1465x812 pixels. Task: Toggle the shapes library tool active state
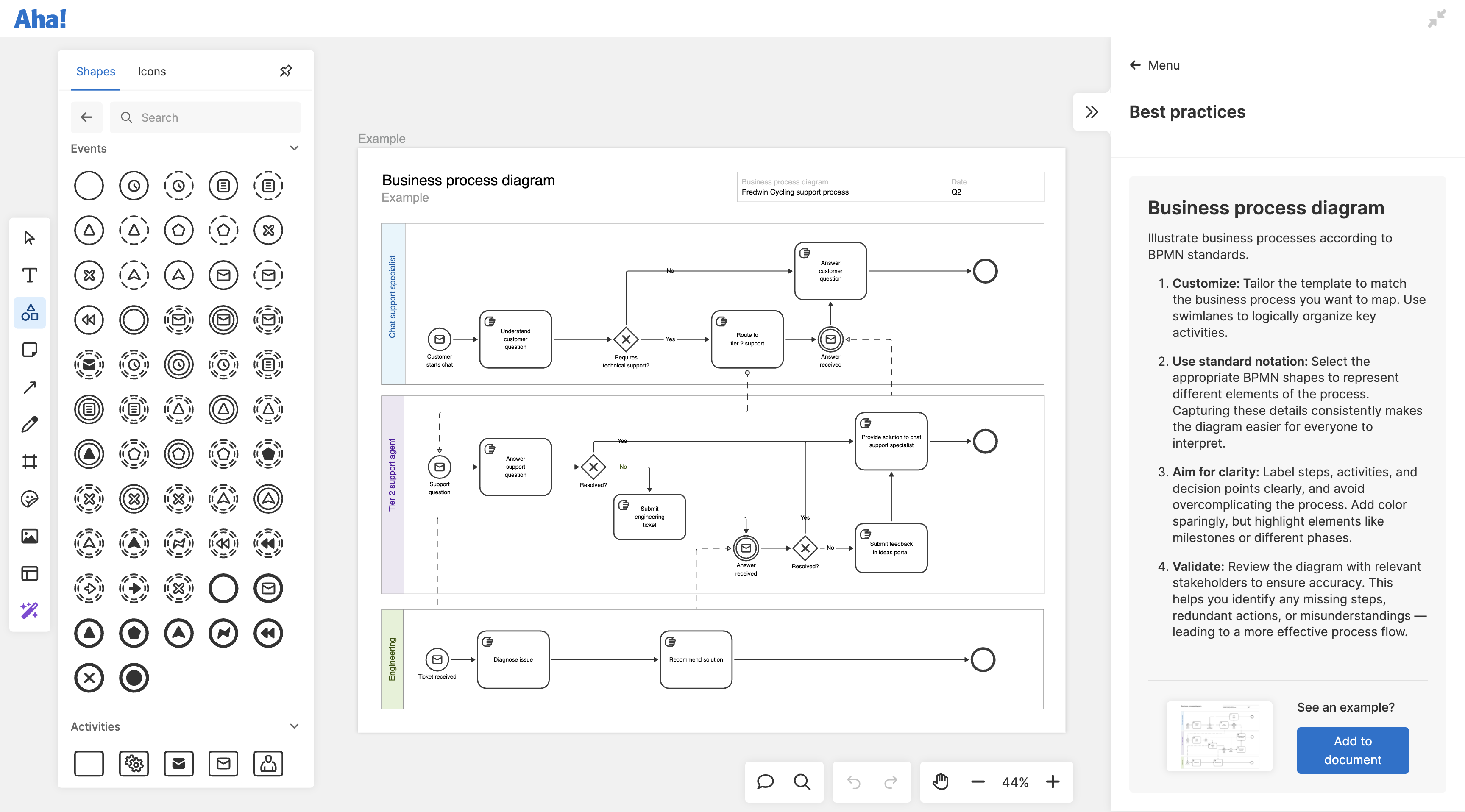tap(29, 312)
